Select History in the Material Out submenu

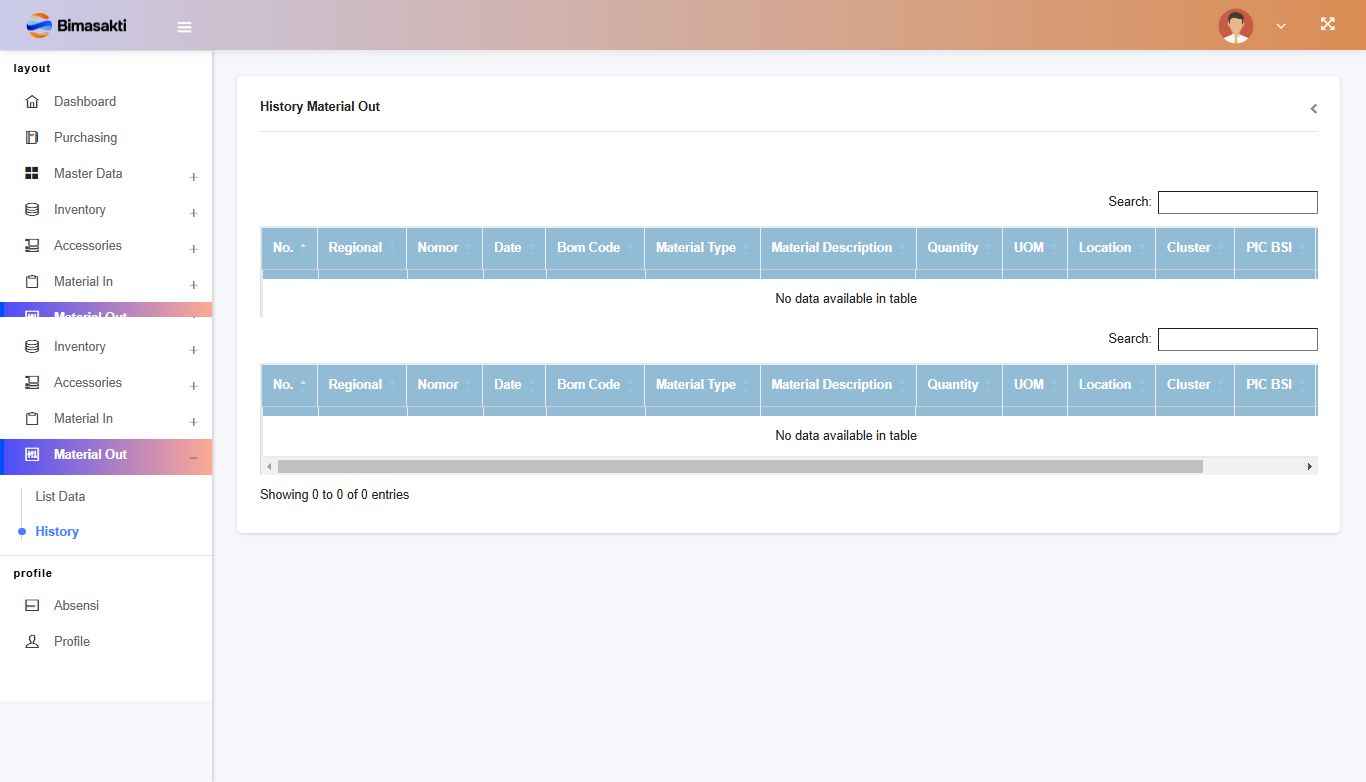[57, 532]
